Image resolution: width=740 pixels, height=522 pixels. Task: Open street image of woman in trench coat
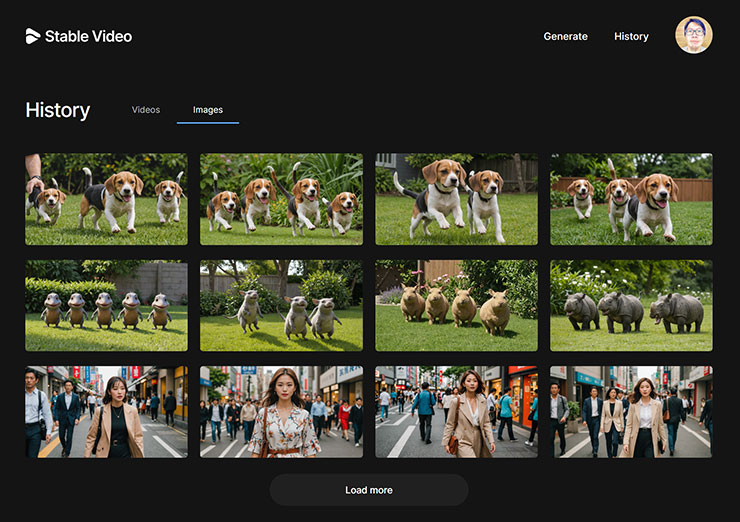point(456,412)
